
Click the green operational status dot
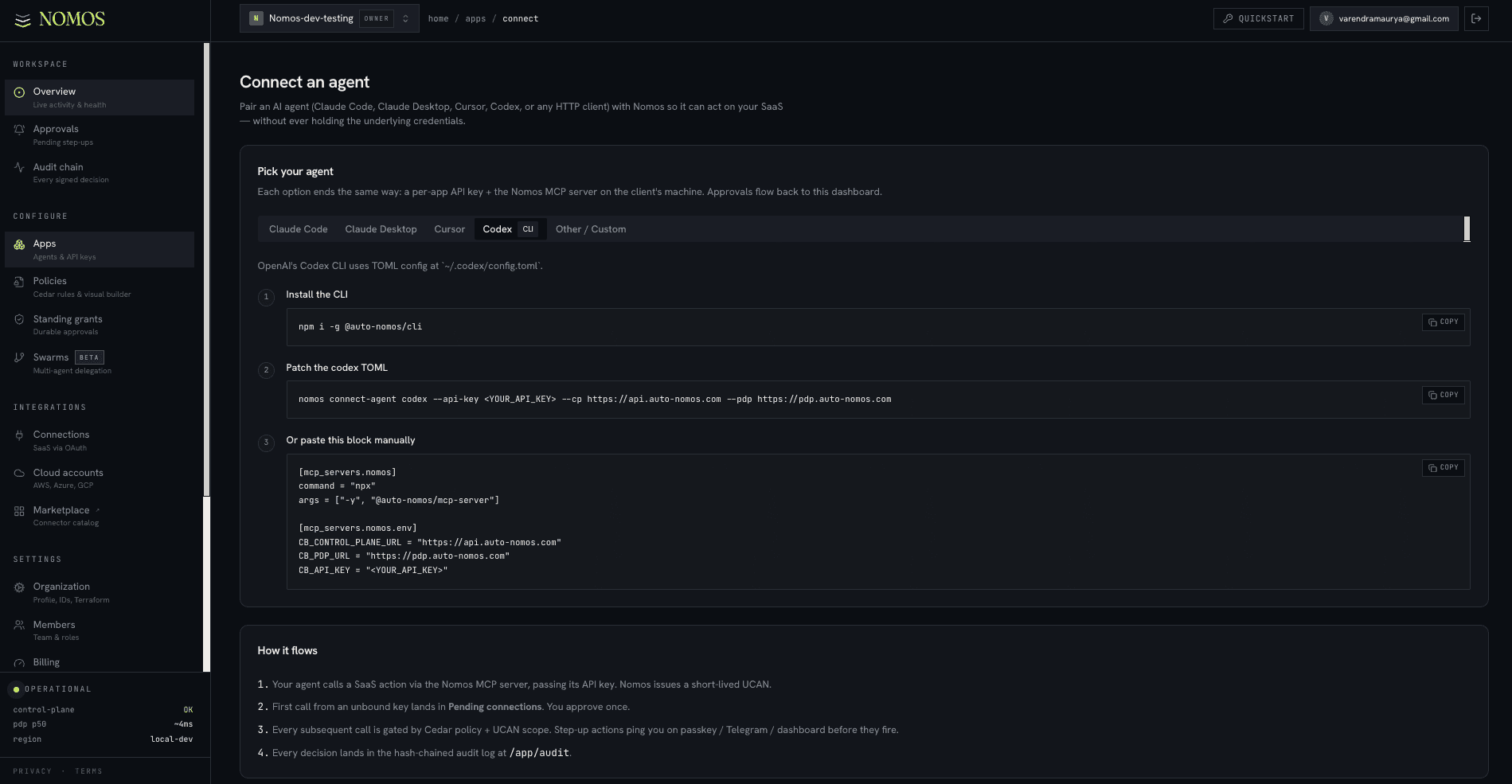16,689
